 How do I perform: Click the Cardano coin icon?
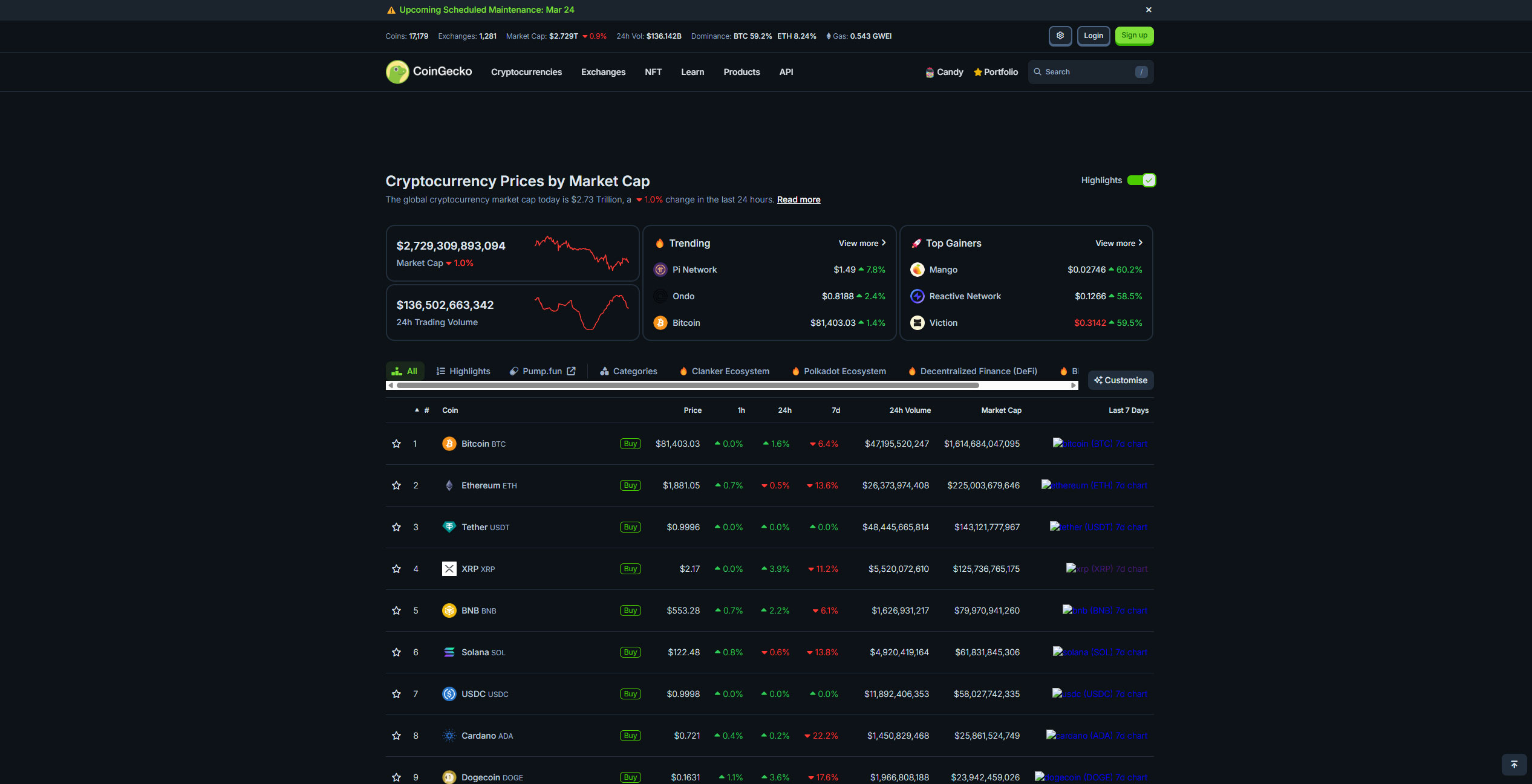tap(449, 736)
